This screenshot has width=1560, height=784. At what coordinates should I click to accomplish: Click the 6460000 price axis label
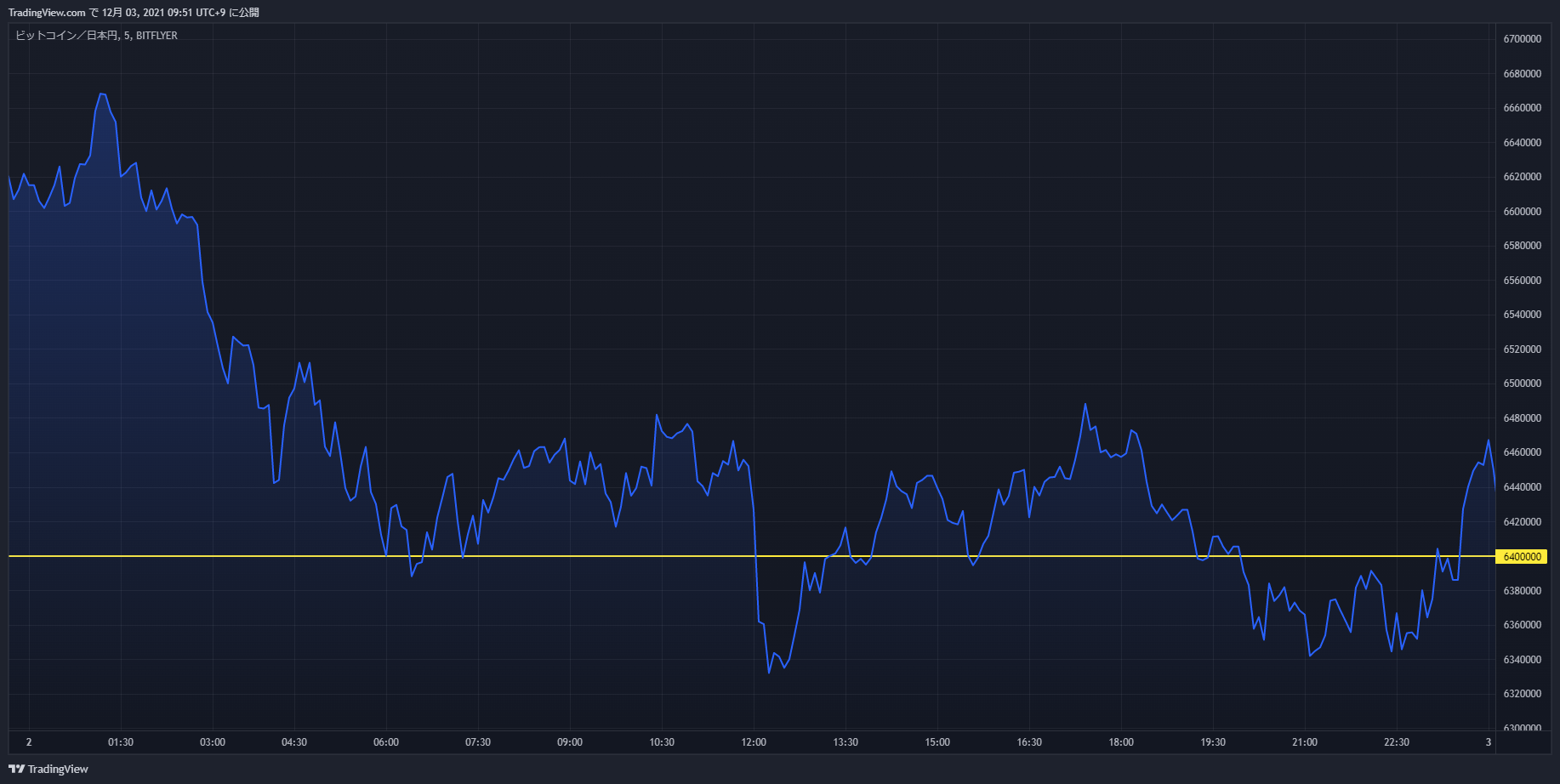1523,452
